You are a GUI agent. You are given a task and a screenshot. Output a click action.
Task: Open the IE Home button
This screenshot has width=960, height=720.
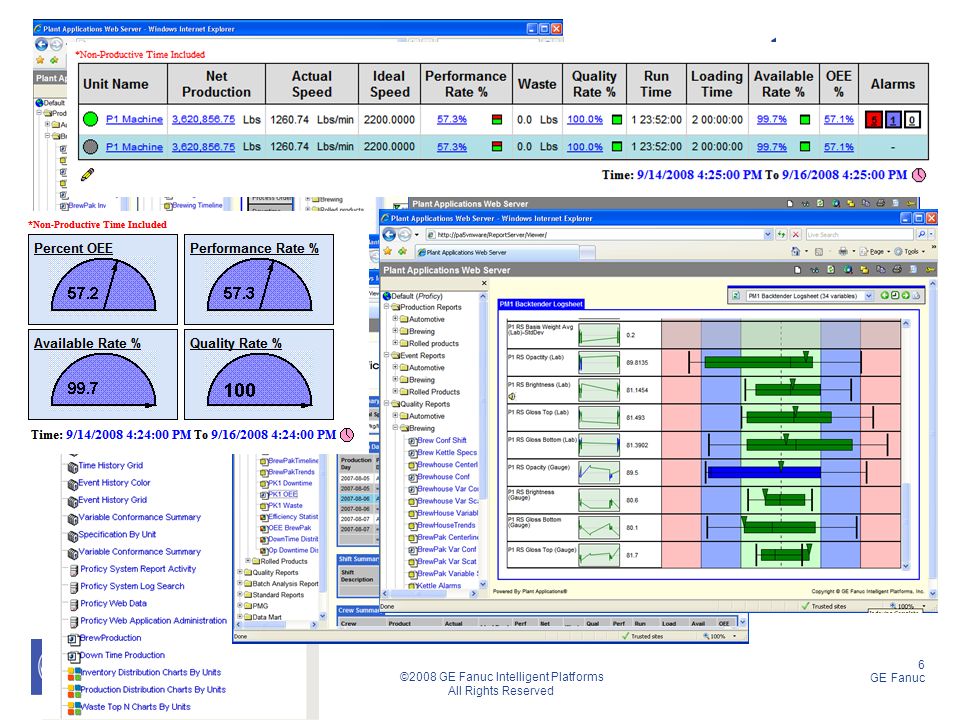point(795,252)
